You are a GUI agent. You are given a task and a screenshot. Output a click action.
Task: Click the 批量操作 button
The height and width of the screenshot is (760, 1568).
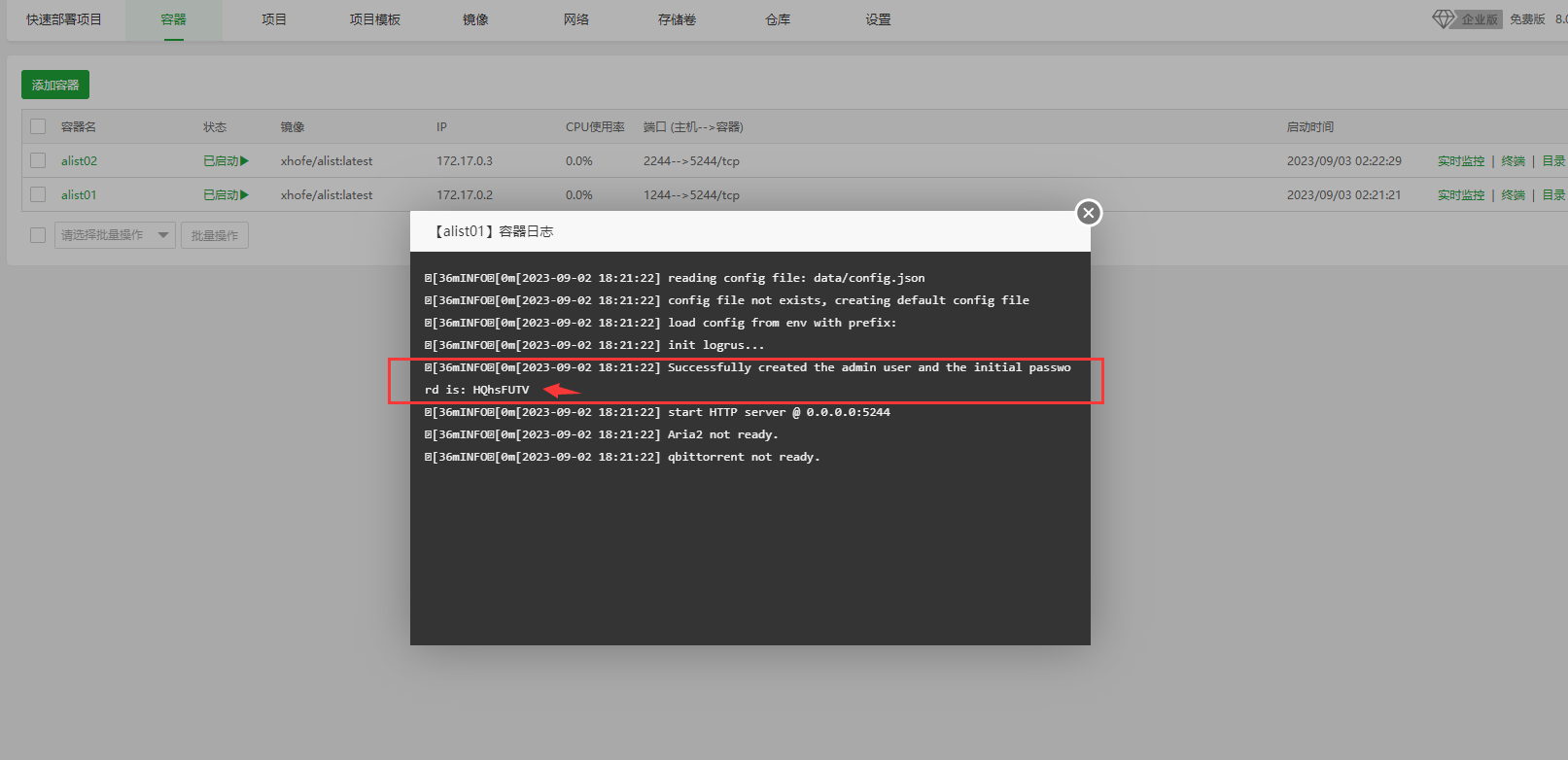(215, 235)
